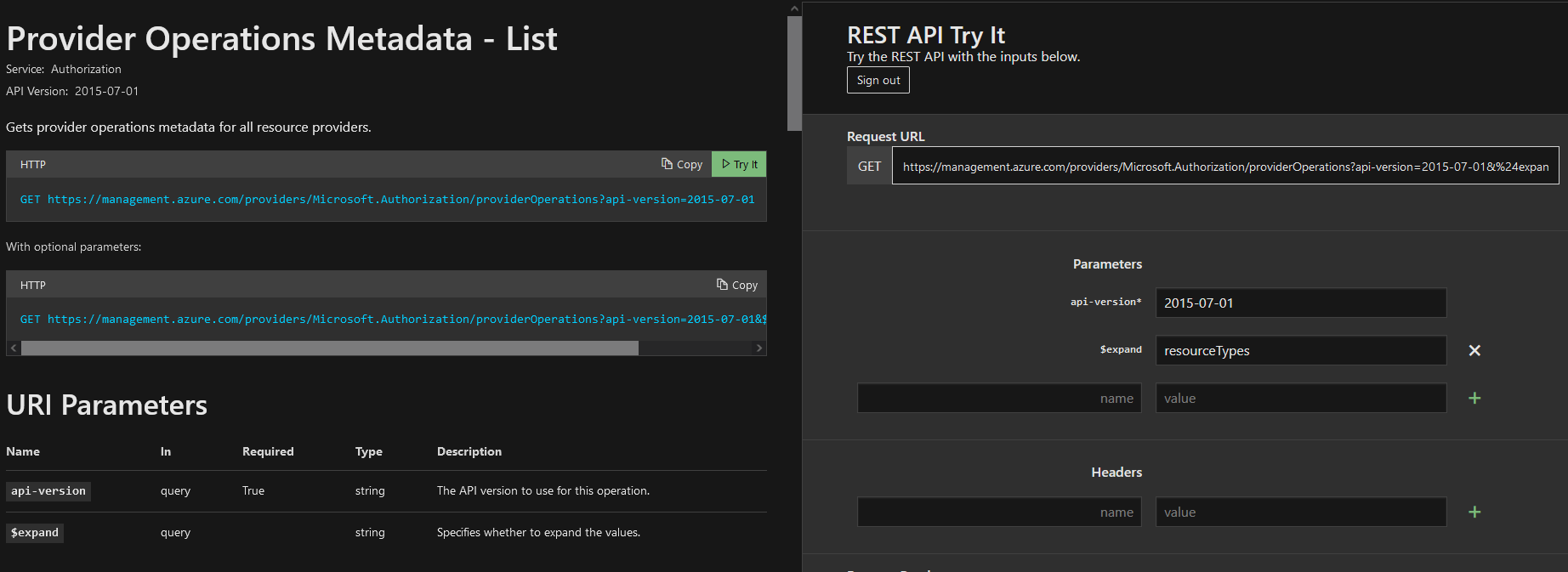Screen dimensions: 1568x572
Task: Click the 'Parameters' section label
Action: tap(1107, 264)
